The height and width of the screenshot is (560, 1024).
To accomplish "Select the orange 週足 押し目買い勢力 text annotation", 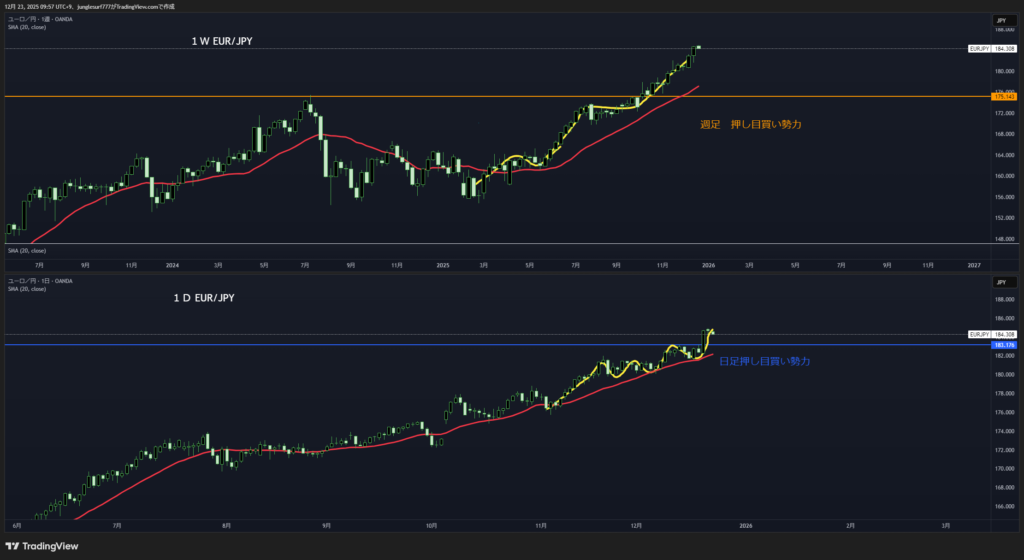I will 750,125.
